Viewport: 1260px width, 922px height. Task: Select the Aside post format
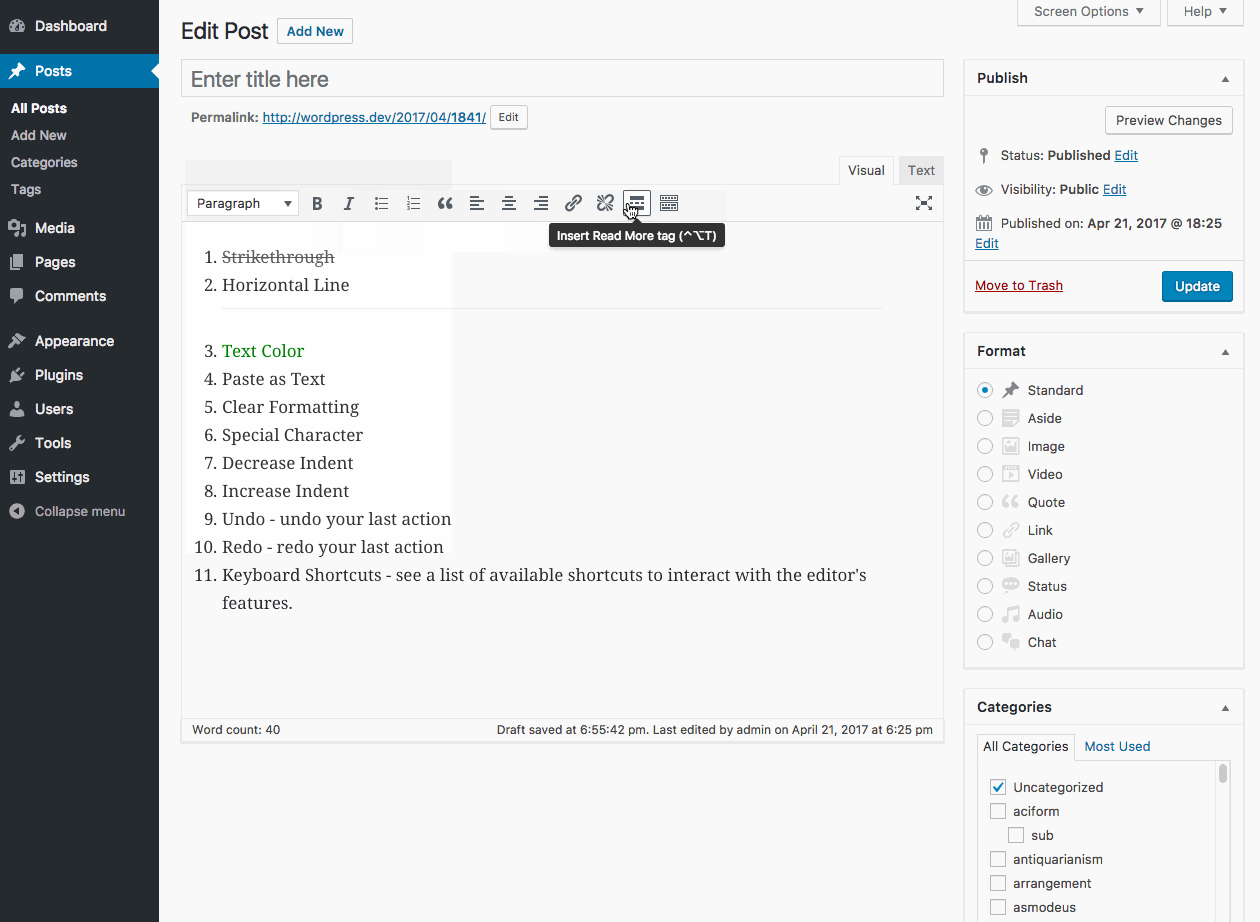(985, 418)
